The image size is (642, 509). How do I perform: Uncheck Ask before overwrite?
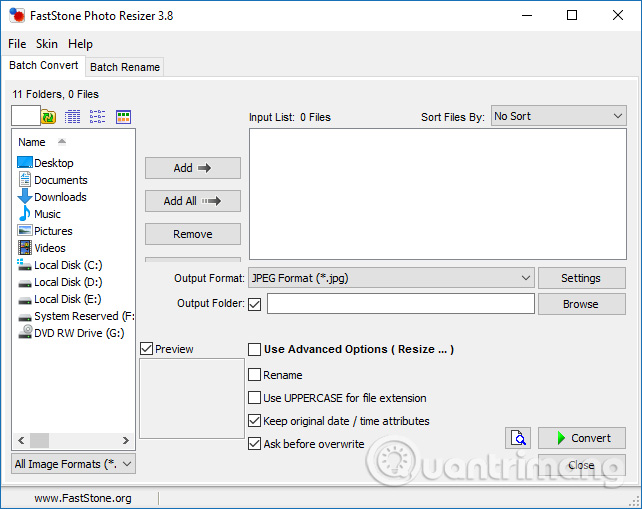point(255,443)
